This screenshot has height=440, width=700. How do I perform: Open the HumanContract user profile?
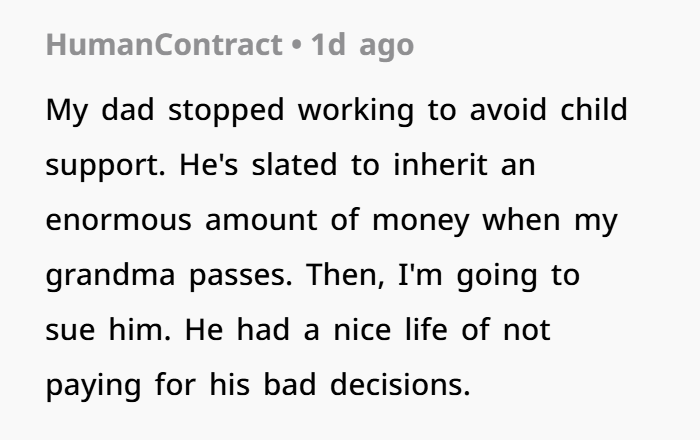pyautogui.click(x=162, y=46)
